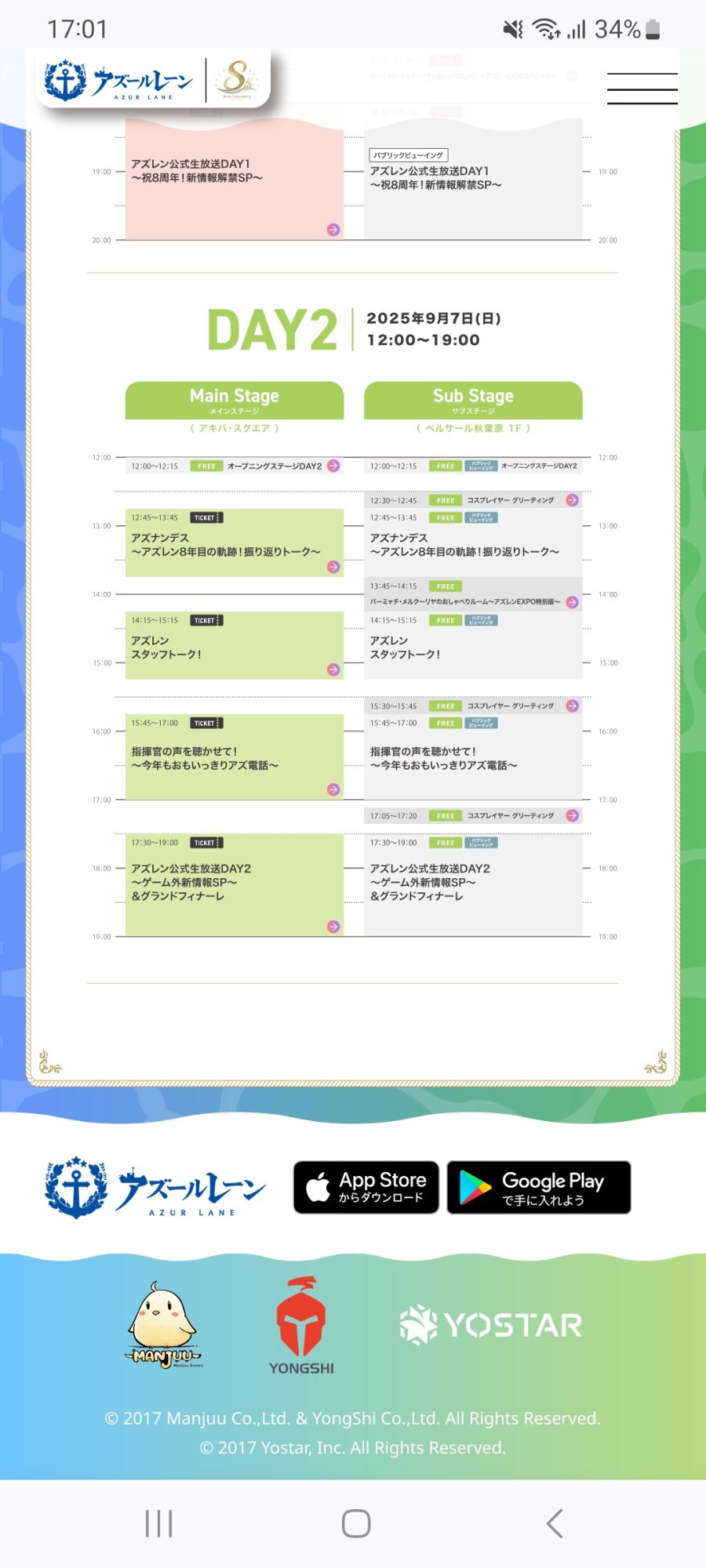The width and height of the screenshot is (706, 1568).
Task: Tap TICKET badge at 17:30~19:00 Main Stage
Action: 206,843
